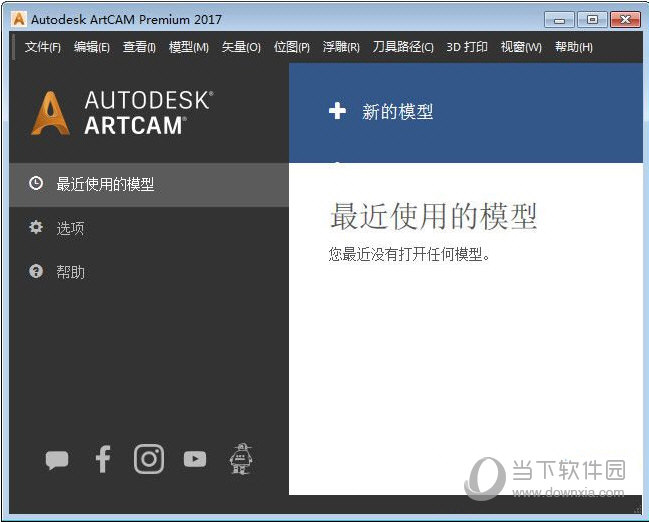Open the 3D 打印 menu
Image resolution: width=649 pixels, height=522 pixels.
click(467, 47)
